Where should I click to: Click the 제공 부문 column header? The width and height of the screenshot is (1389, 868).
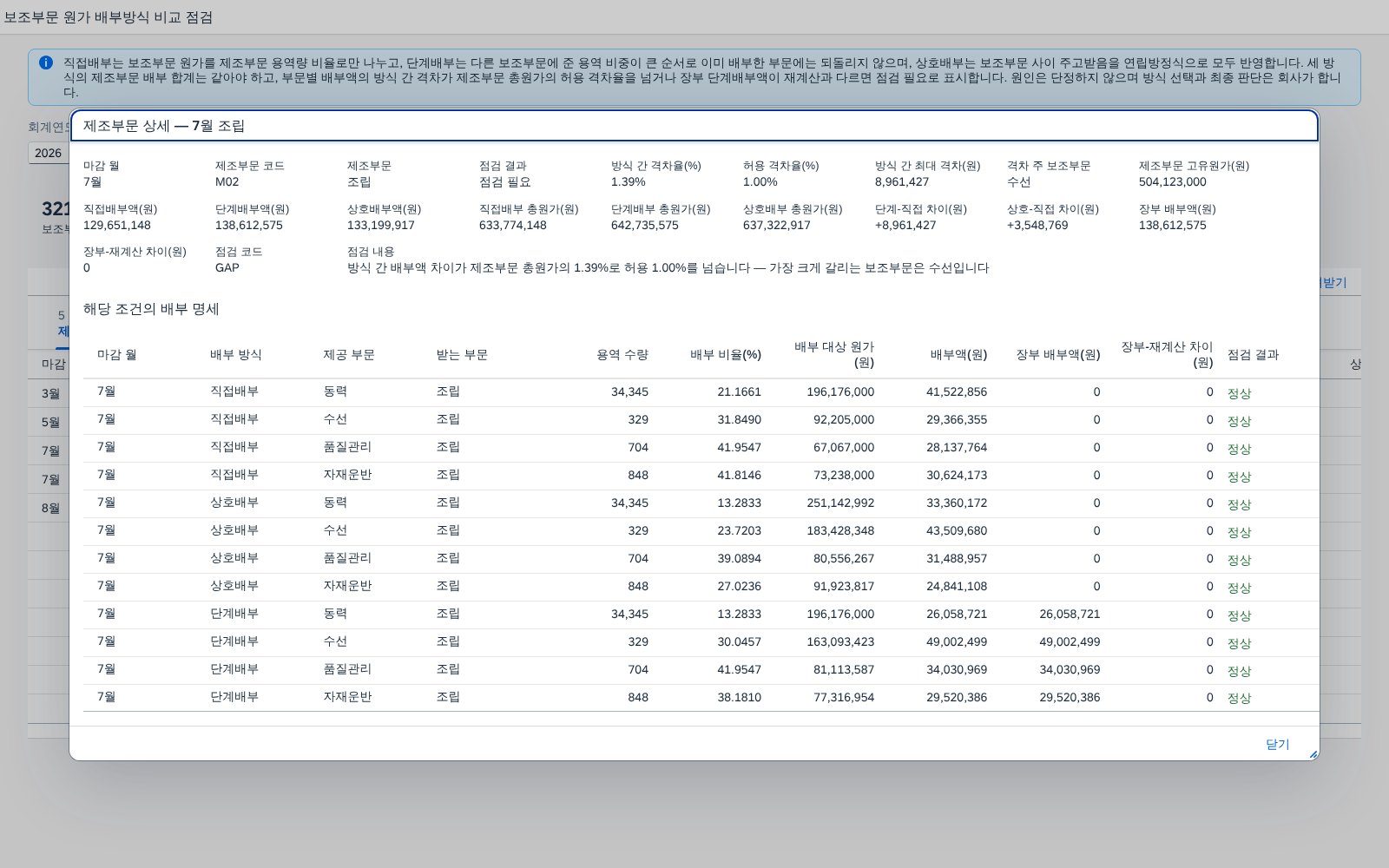[349, 355]
